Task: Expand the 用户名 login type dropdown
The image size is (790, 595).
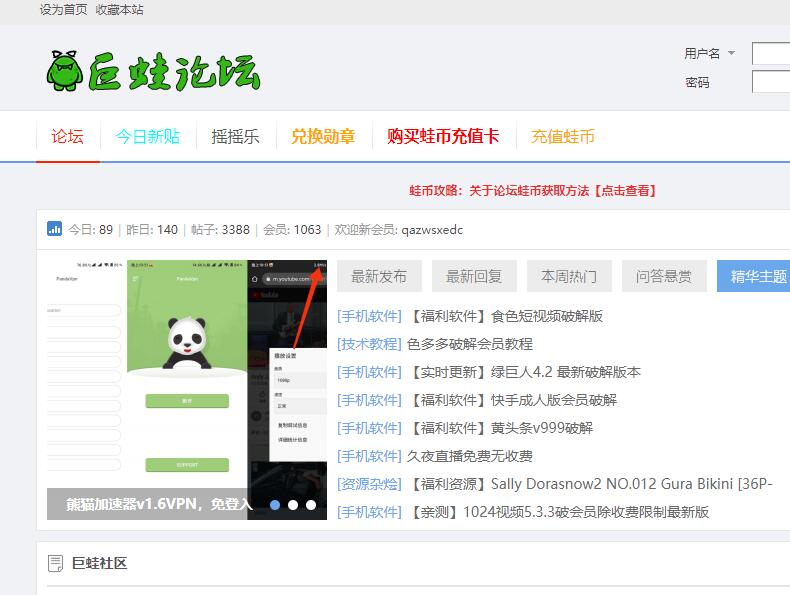Action: click(x=731, y=54)
